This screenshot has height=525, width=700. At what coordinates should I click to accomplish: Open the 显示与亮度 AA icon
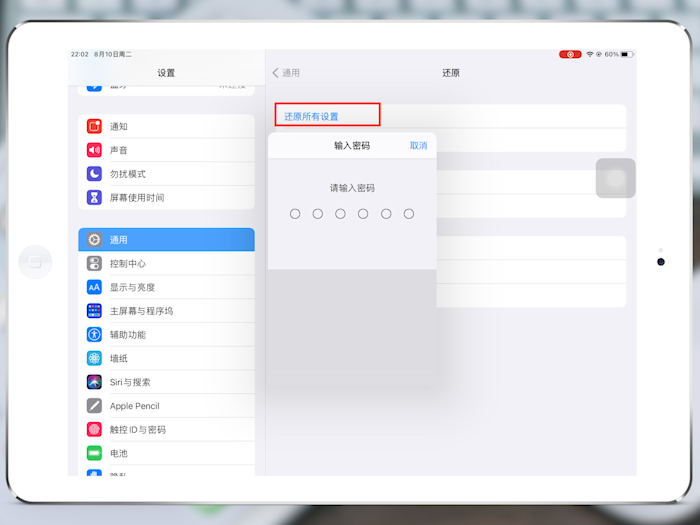(94, 287)
